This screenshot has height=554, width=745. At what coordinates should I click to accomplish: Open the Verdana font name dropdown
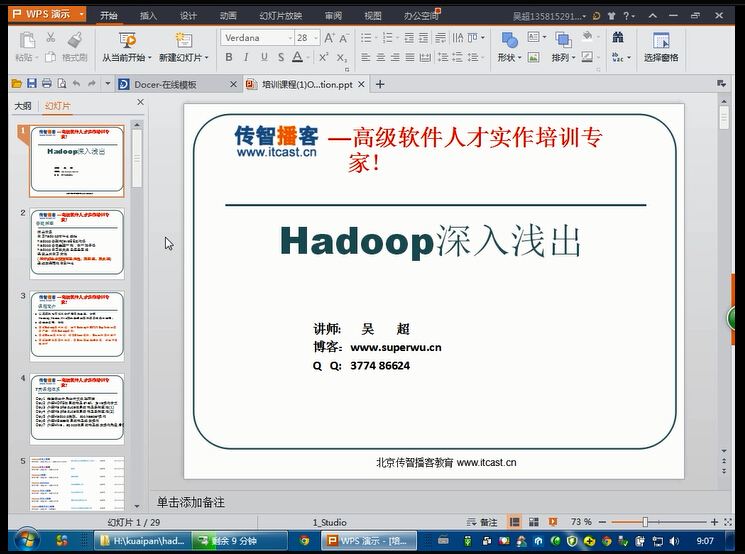[290, 38]
